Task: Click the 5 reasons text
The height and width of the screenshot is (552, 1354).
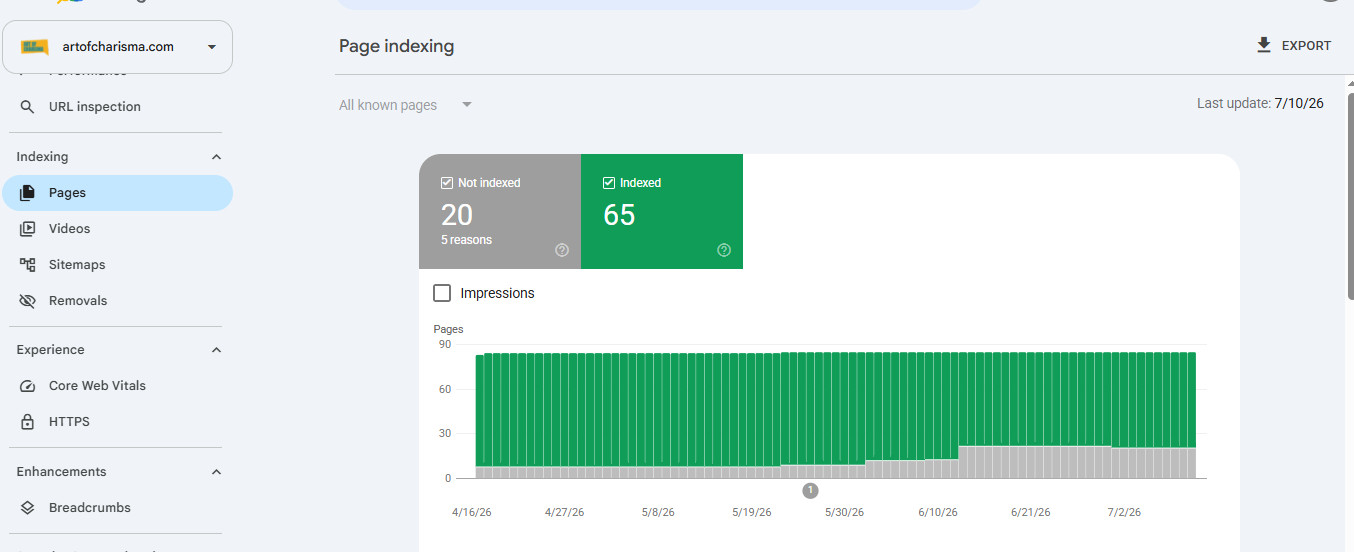Action: [466, 240]
